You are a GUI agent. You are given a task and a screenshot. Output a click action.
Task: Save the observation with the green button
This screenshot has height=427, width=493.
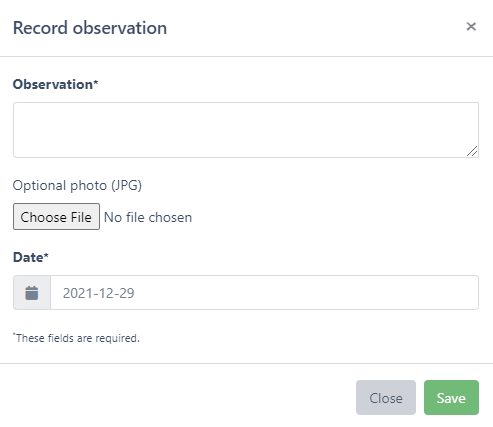pyautogui.click(x=451, y=397)
